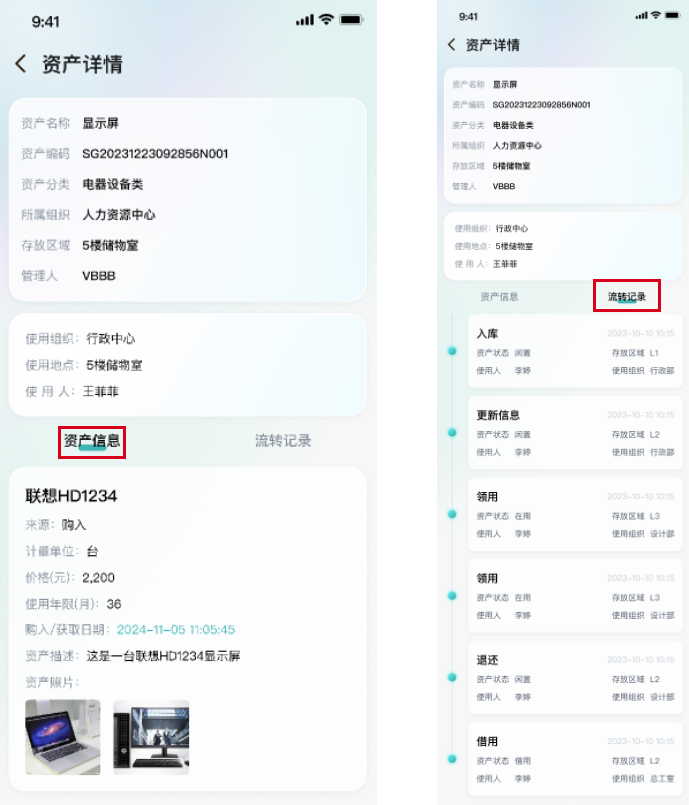
Task: Tap the back arrow on the smaller right screen
Action: (452, 45)
